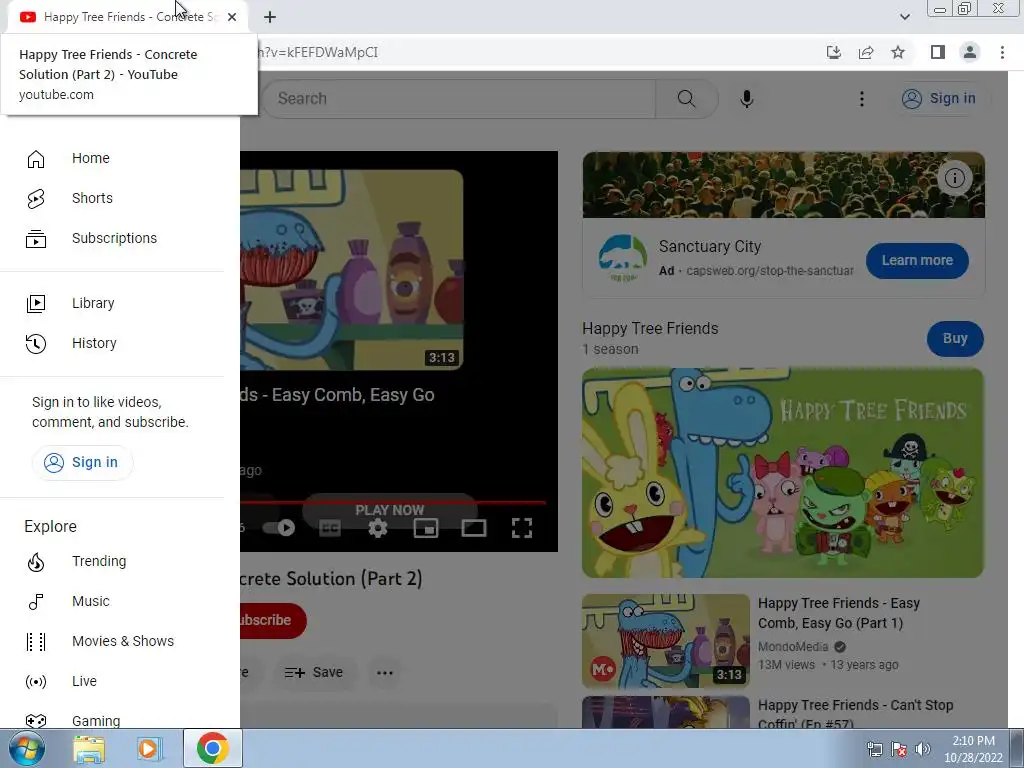Image resolution: width=1024 pixels, height=768 pixels.
Task: Switch player to theater mode
Action: [474, 528]
